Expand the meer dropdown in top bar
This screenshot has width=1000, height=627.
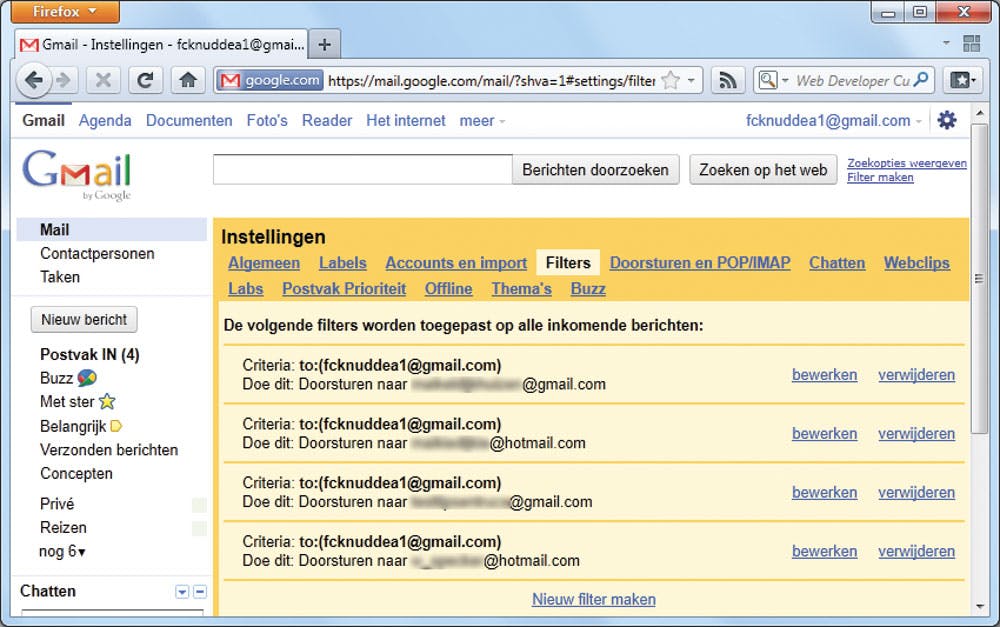point(482,121)
